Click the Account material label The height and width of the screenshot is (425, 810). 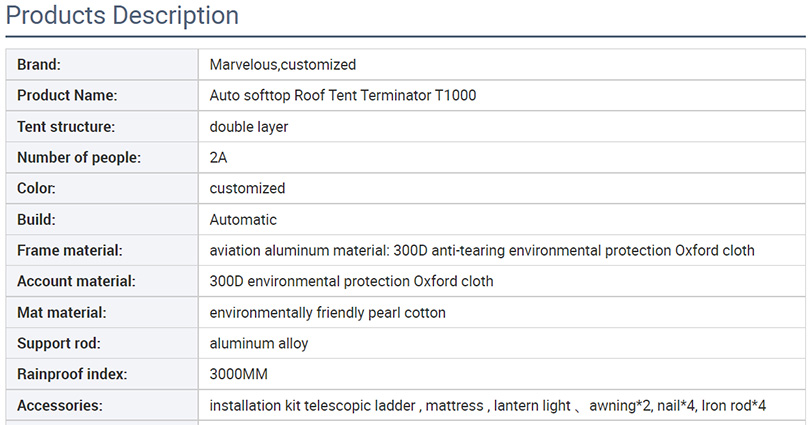[x=76, y=281]
